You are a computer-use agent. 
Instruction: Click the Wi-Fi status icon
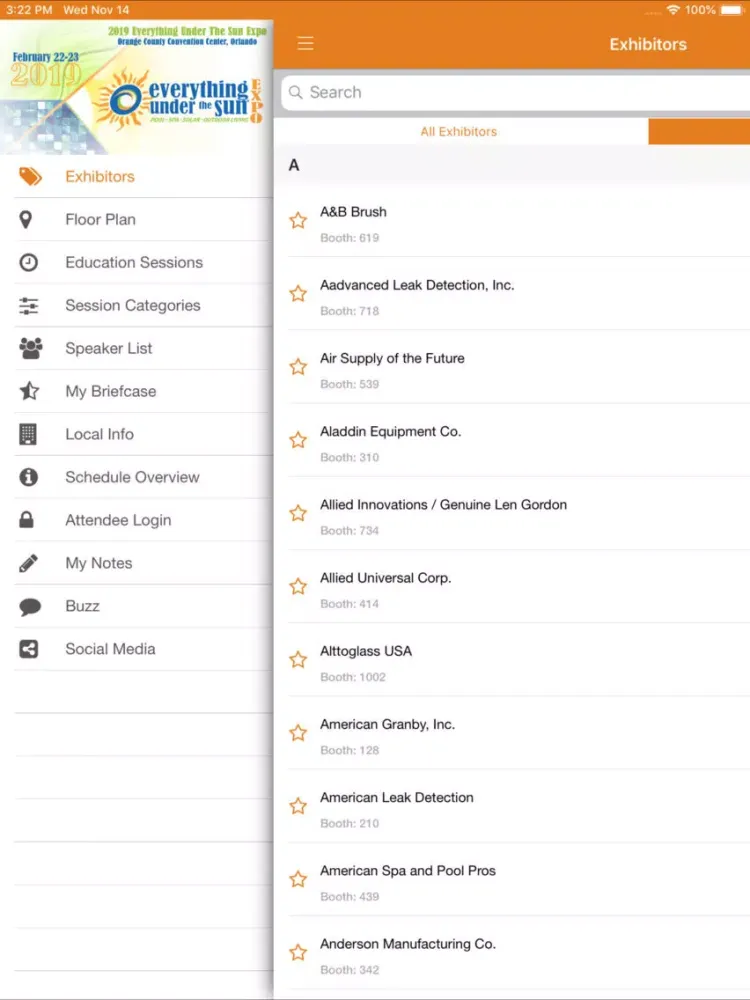[673, 10]
